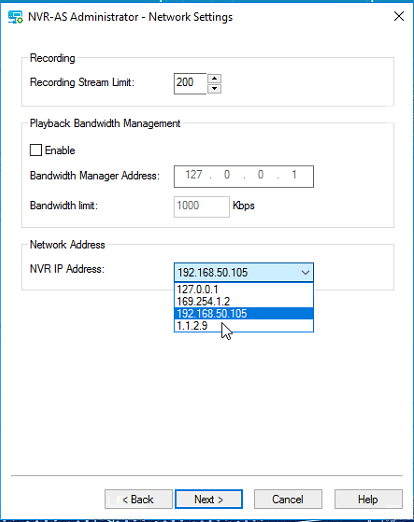Screen dimensions: 414x522
Task: Proceed with the Next button
Action: click(209, 499)
